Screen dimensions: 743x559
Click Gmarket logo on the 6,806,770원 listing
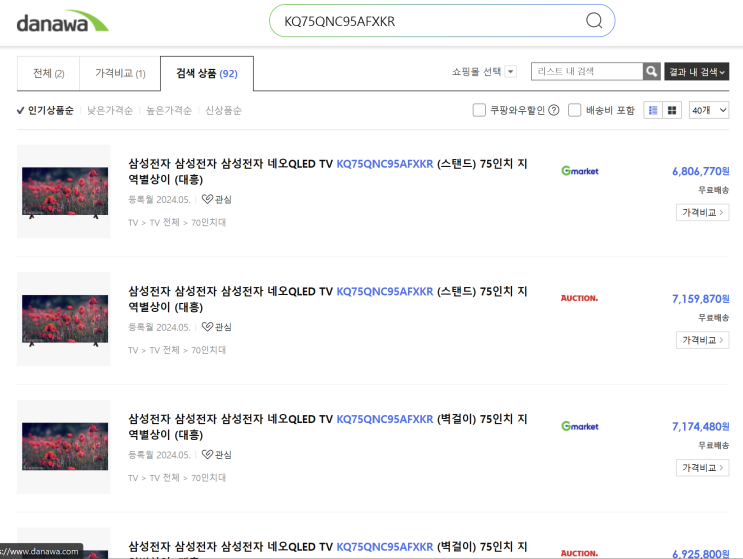click(580, 171)
